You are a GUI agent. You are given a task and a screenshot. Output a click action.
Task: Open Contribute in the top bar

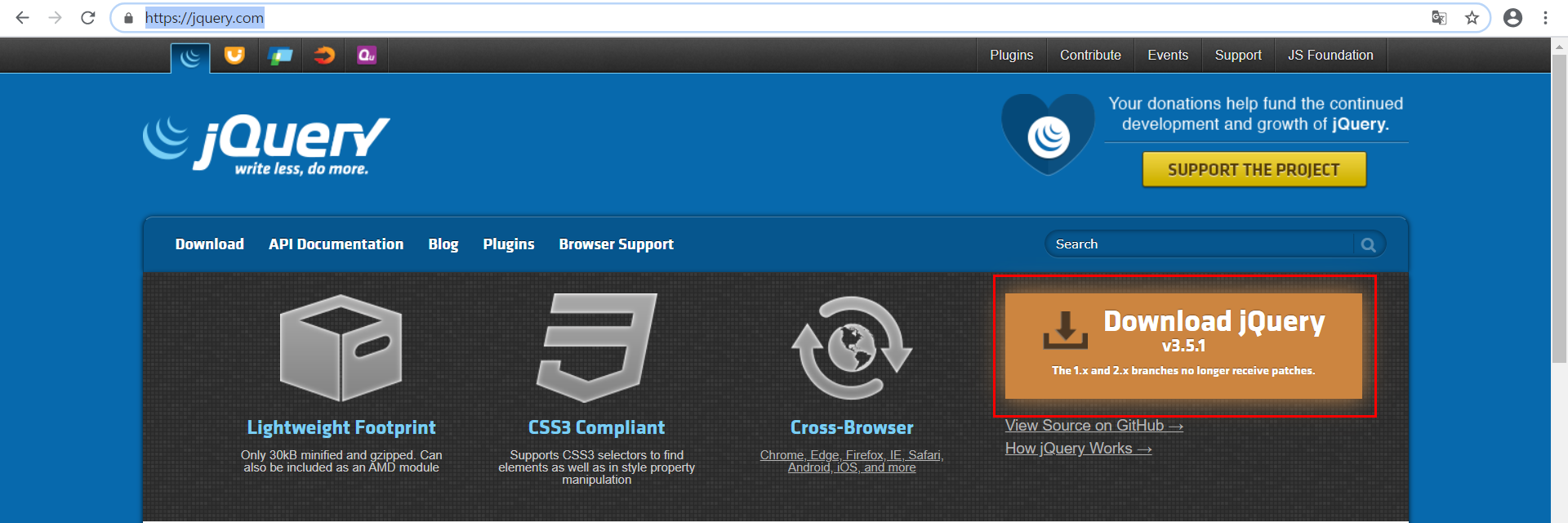point(1090,56)
